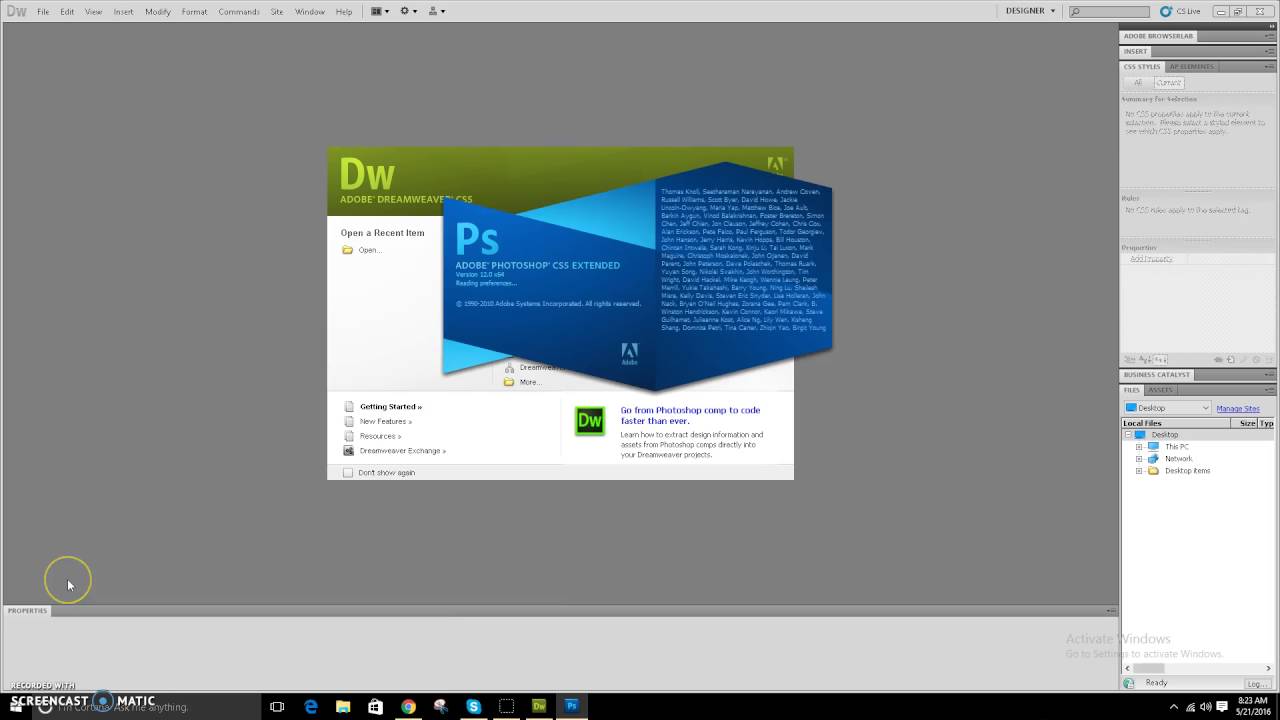1280x720 pixels.
Task: Open the Layout switcher icon in menu bar
Action: click(x=380, y=11)
